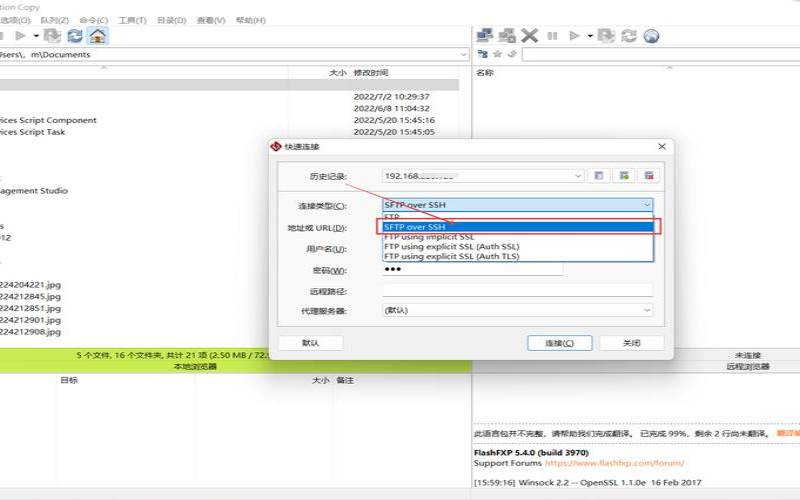Click the 连接(C) connect button

pos(560,343)
